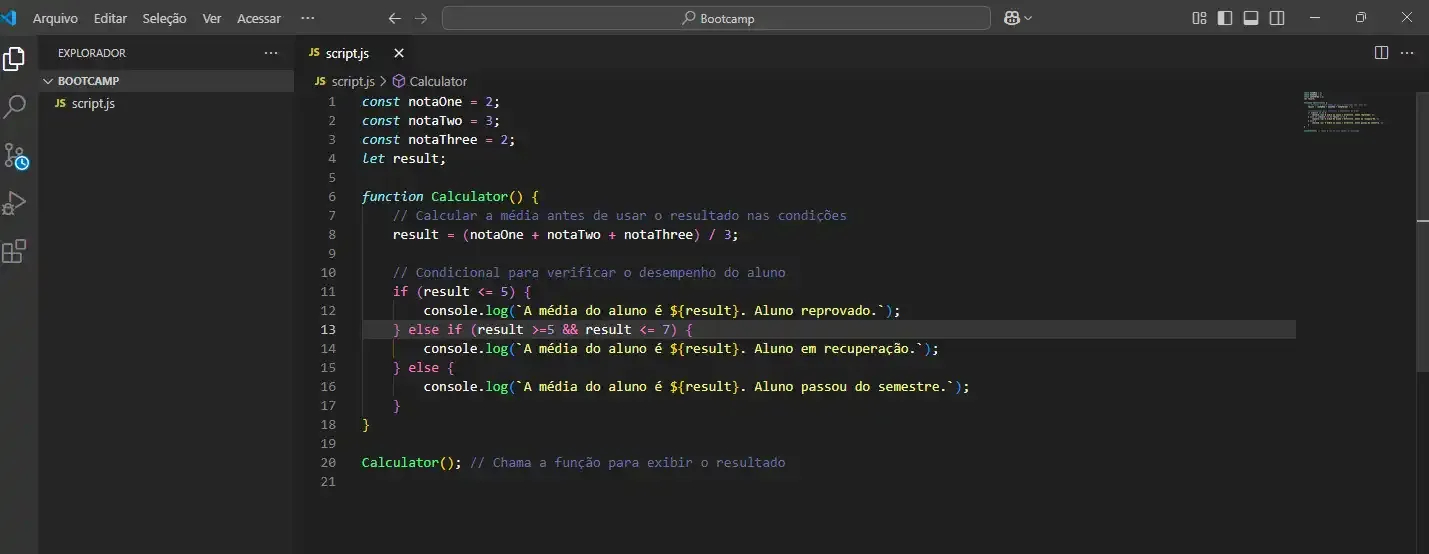
Task: Click the 'Aluno reprovado' console.log line
Action: (662, 310)
